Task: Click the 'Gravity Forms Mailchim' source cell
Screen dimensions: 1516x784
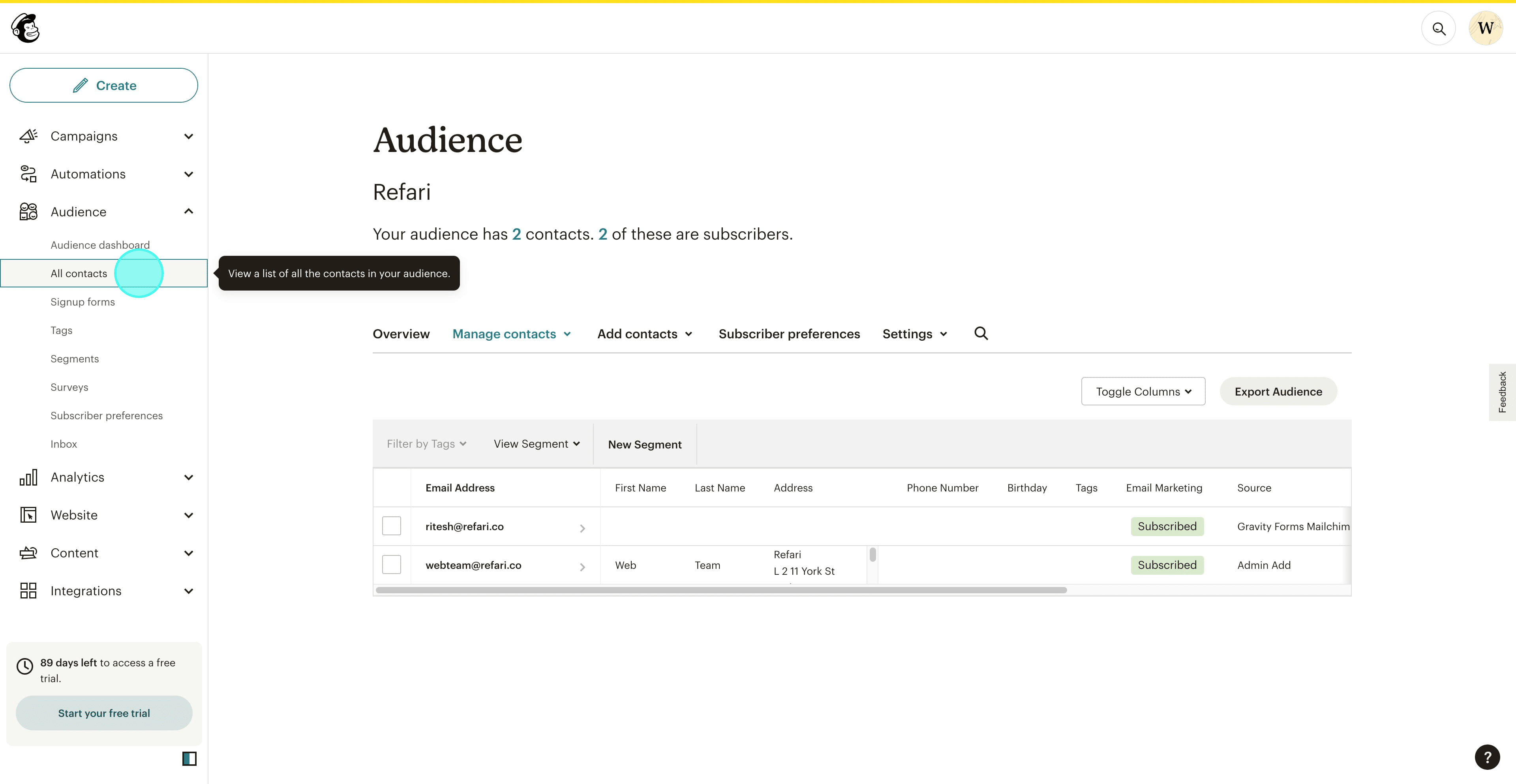Action: click(x=1294, y=526)
